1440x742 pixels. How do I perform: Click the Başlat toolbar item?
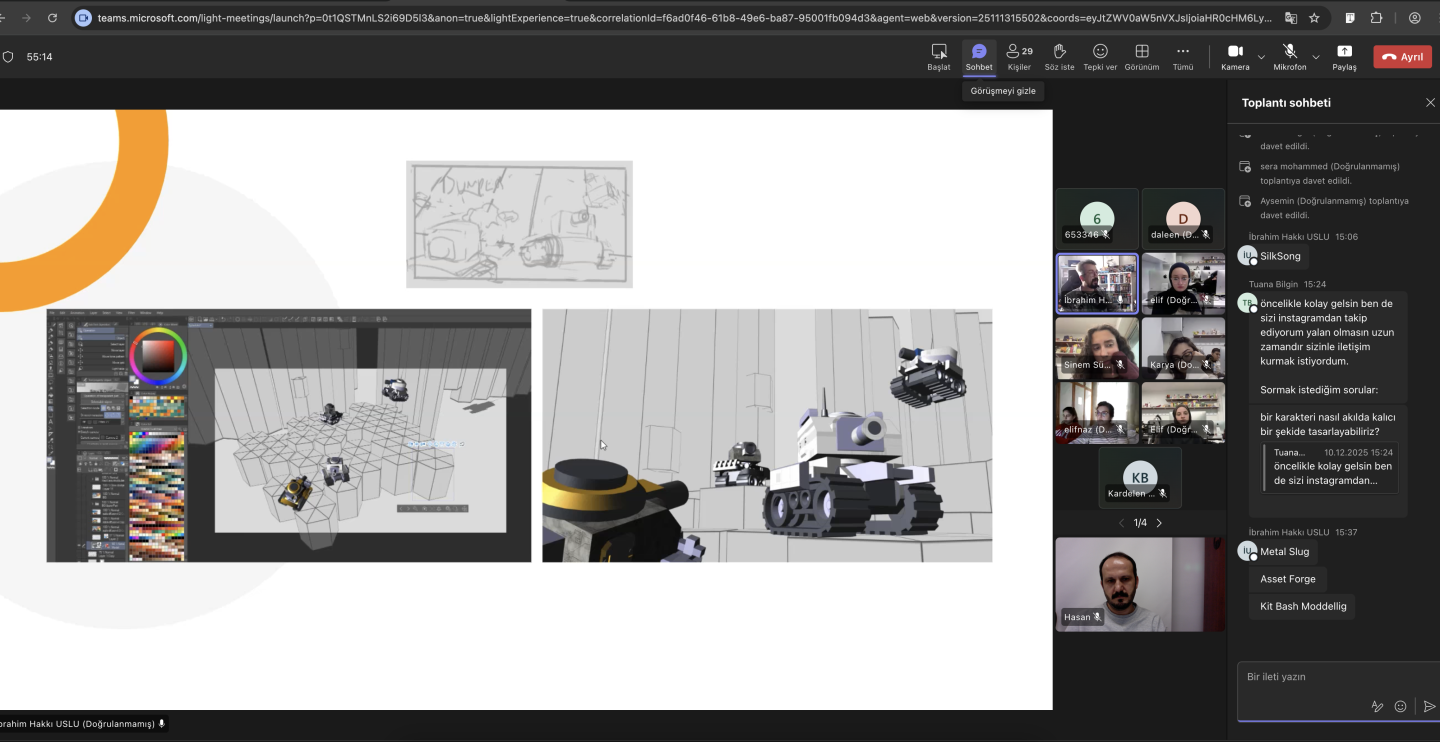coord(938,56)
